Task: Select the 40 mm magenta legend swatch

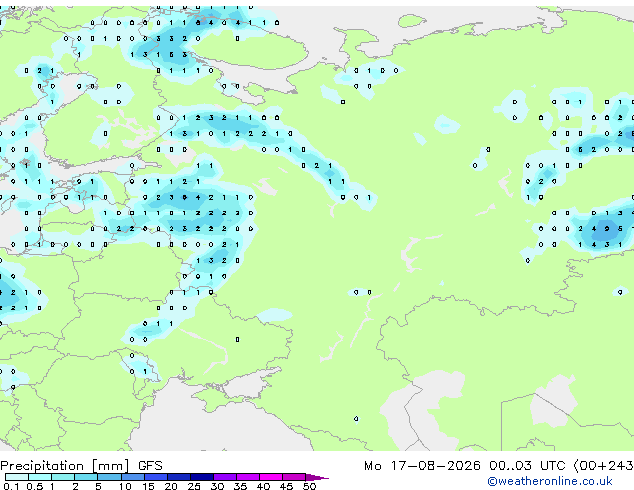Action: pos(271,477)
